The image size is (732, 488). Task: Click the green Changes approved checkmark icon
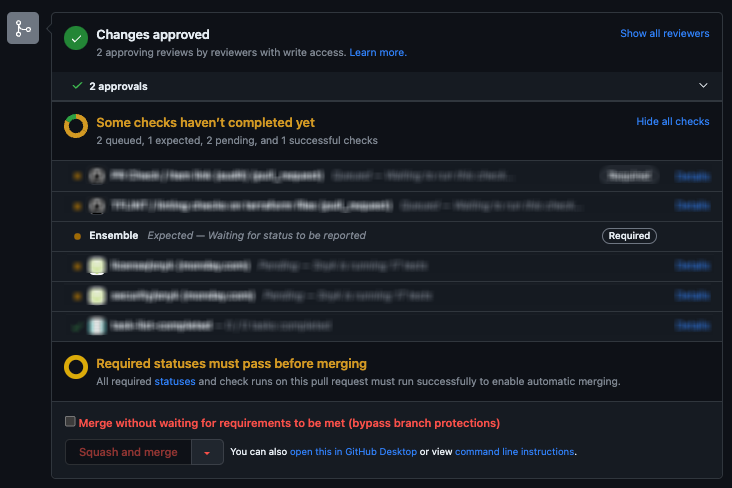pos(76,39)
